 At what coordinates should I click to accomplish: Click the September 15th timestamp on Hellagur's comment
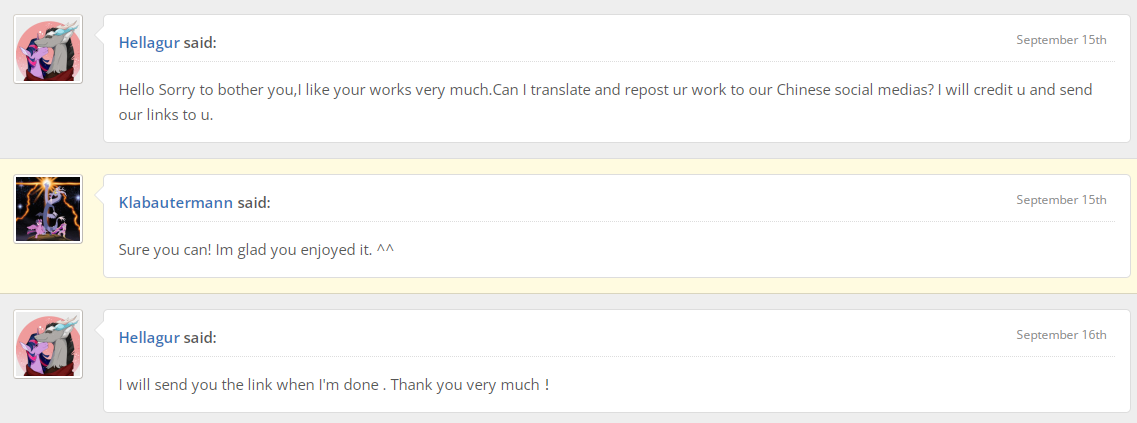tap(1061, 40)
